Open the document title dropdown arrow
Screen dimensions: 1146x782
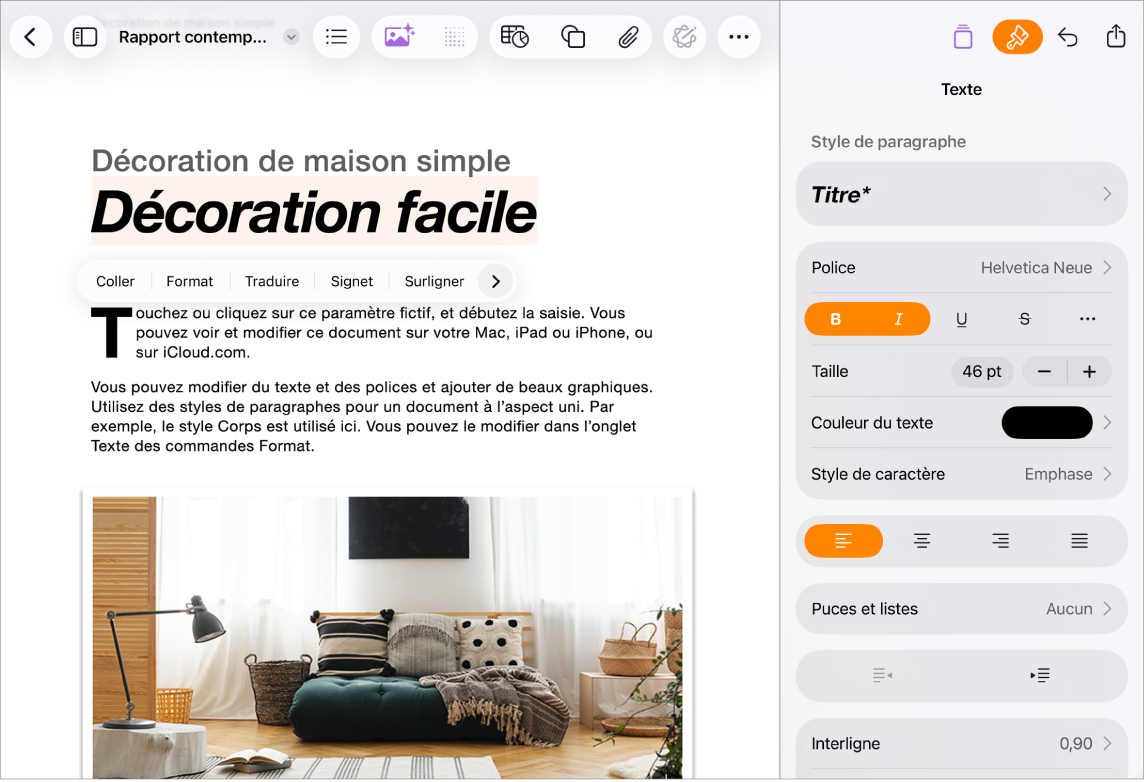[x=291, y=37]
